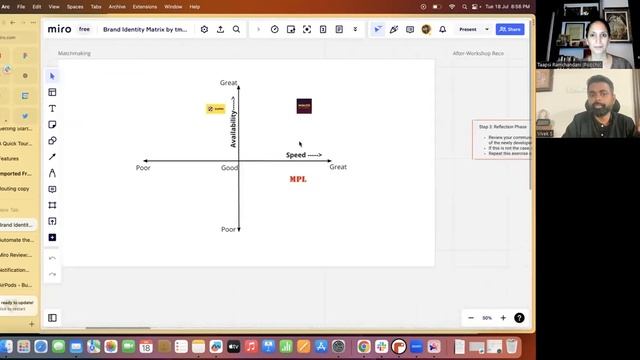640x360 pixels.
Task: Open the Extensions menu in menu bar
Action: pyautogui.click(x=145, y=7)
